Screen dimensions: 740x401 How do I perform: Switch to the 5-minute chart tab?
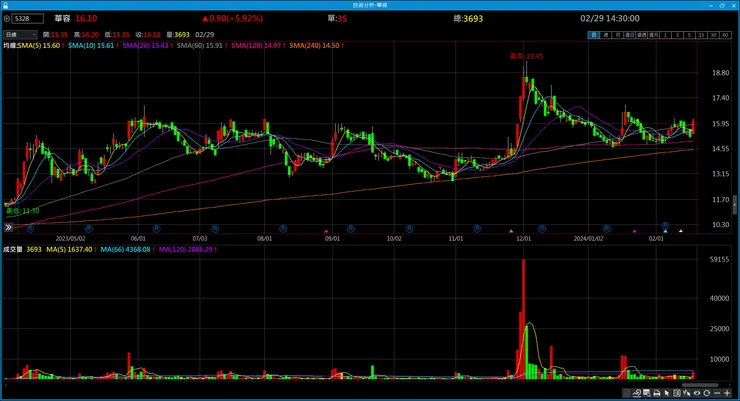pos(690,35)
